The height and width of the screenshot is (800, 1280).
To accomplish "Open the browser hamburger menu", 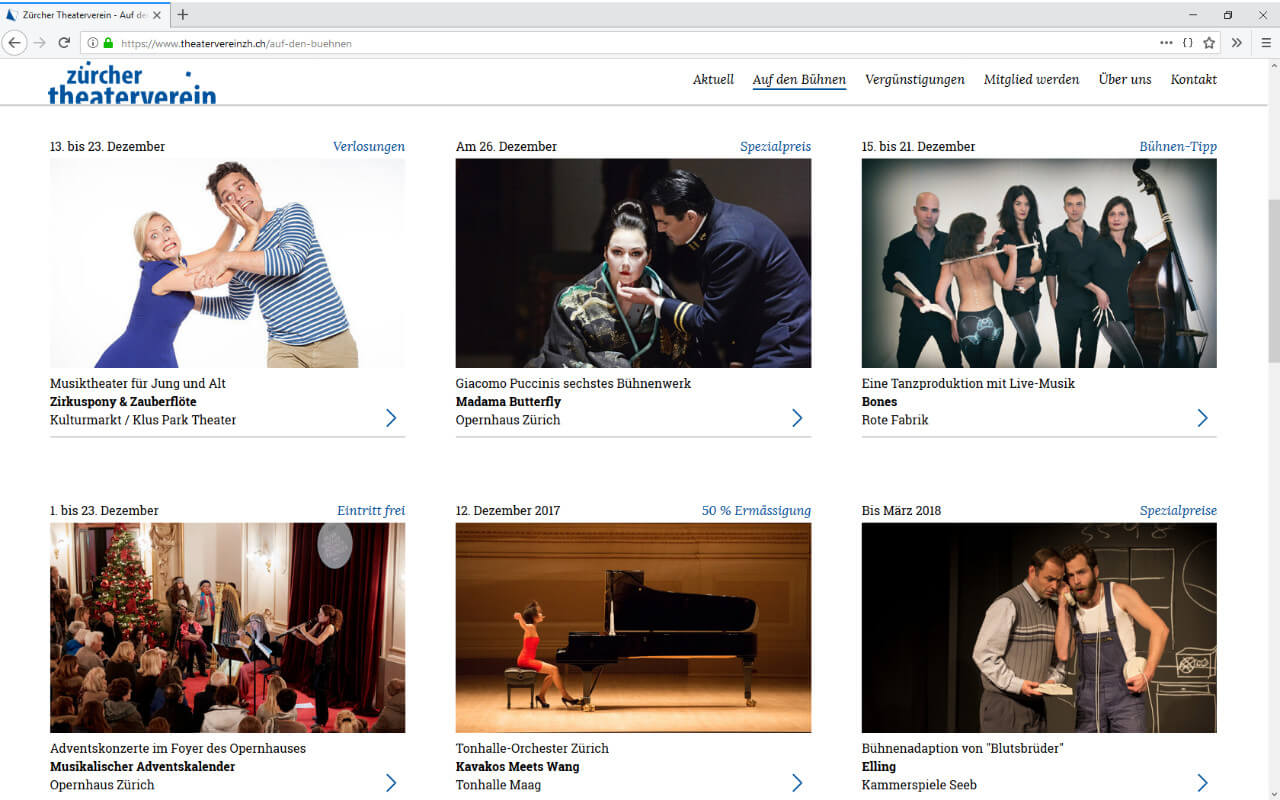I will point(1265,43).
